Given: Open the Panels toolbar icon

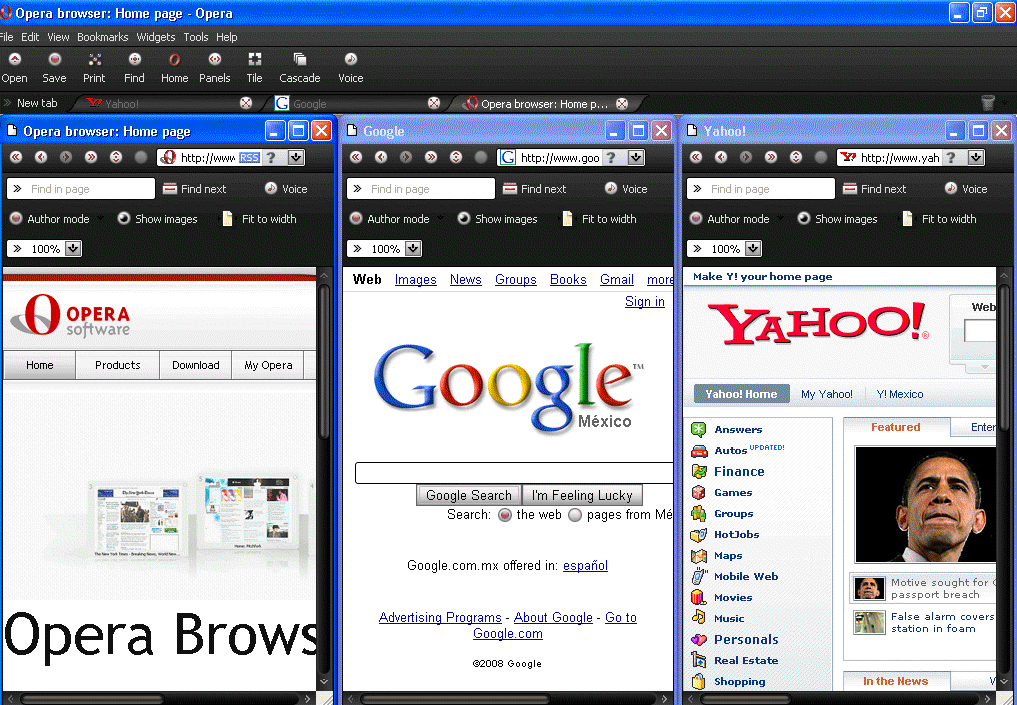Looking at the screenshot, I should pyautogui.click(x=214, y=67).
